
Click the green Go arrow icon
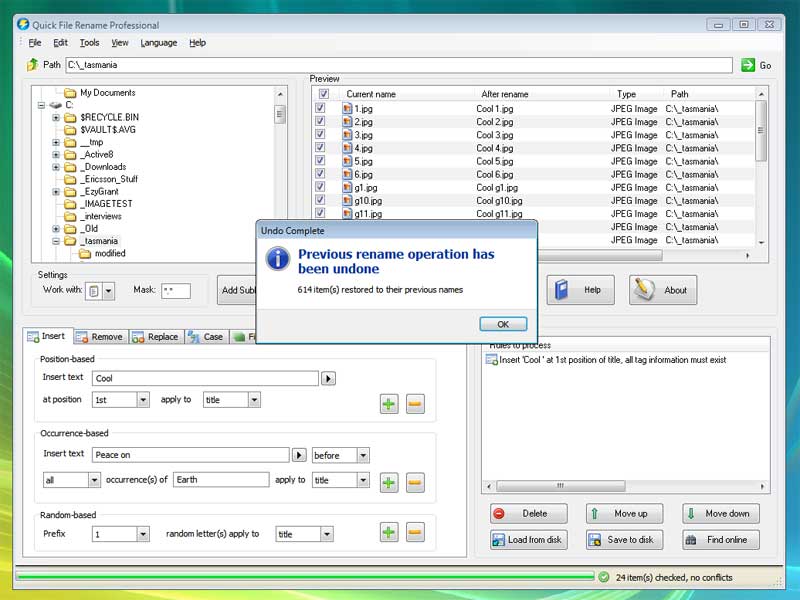[x=748, y=65]
